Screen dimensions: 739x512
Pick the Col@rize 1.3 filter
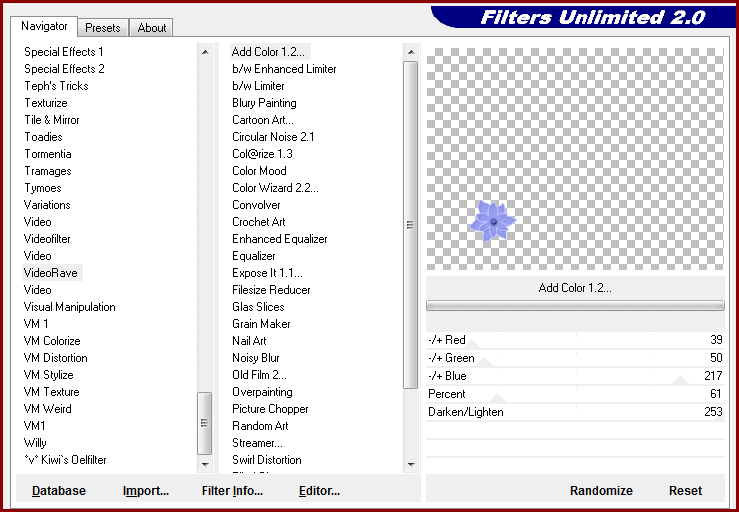coord(262,154)
